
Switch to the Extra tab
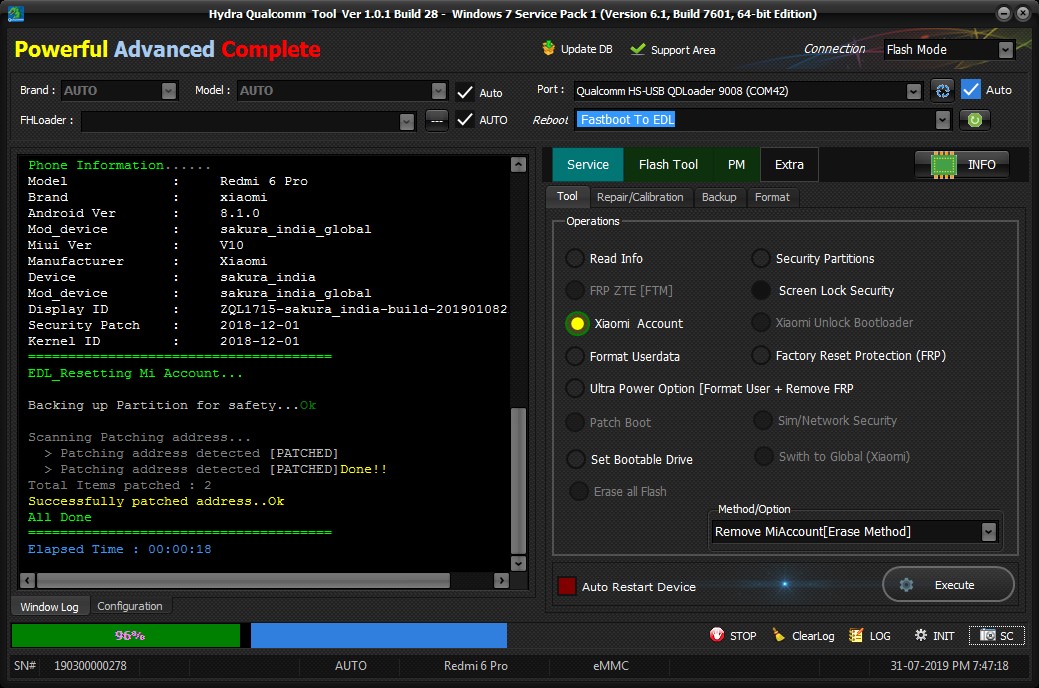(x=789, y=164)
